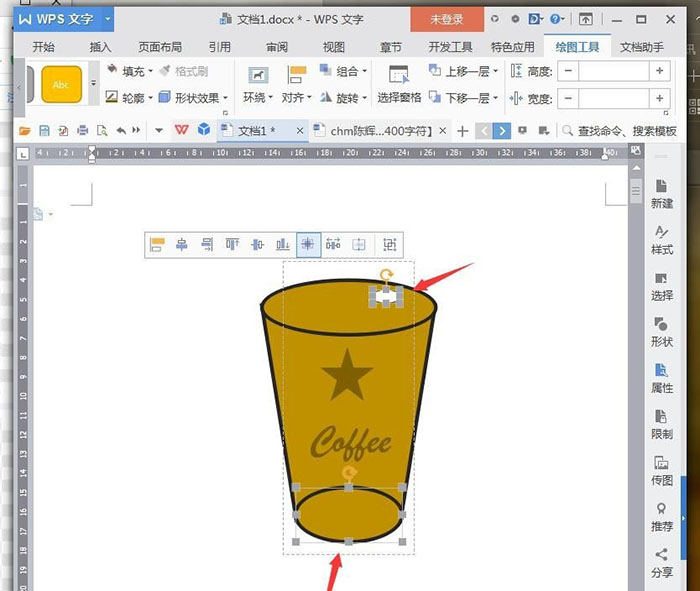700x591 pixels.
Task: Open the 属性 properties sidebar panel
Action: click(661, 377)
